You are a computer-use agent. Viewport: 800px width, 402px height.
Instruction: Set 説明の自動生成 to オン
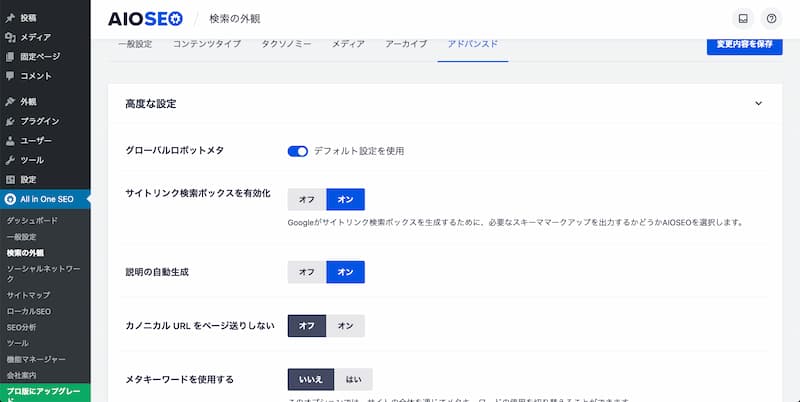[x=345, y=272]
